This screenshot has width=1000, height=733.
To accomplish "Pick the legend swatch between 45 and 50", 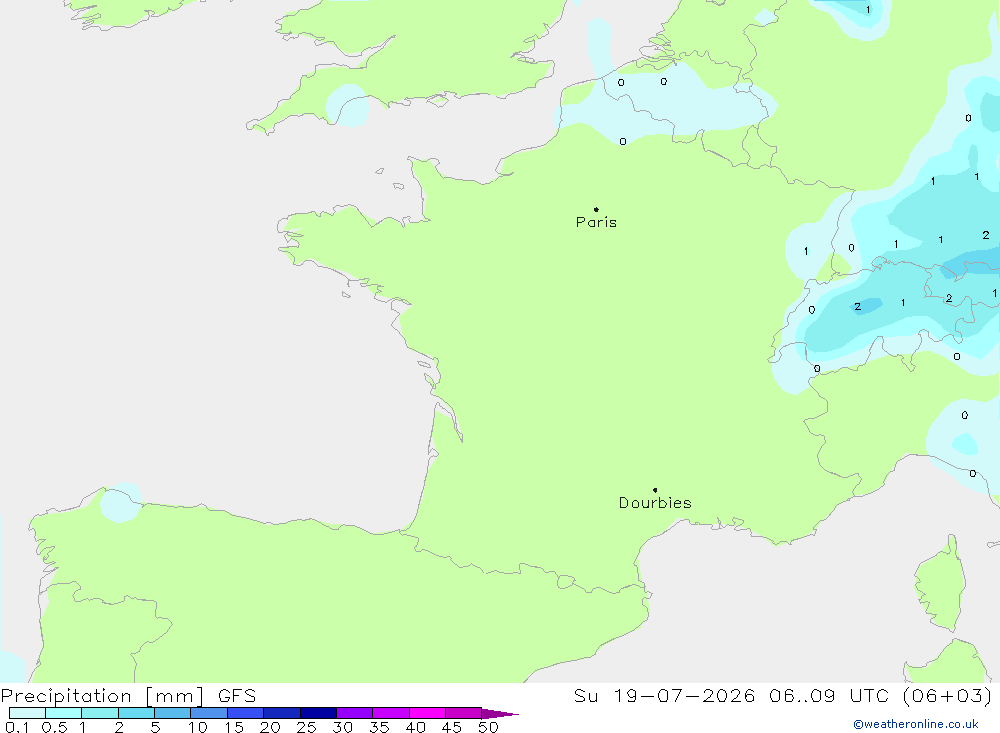I will (464, 713).
